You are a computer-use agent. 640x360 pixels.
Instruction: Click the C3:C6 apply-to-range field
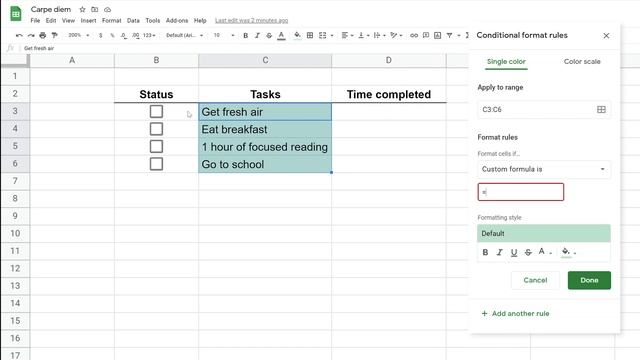pyautogui.click(x=544, y=109)
